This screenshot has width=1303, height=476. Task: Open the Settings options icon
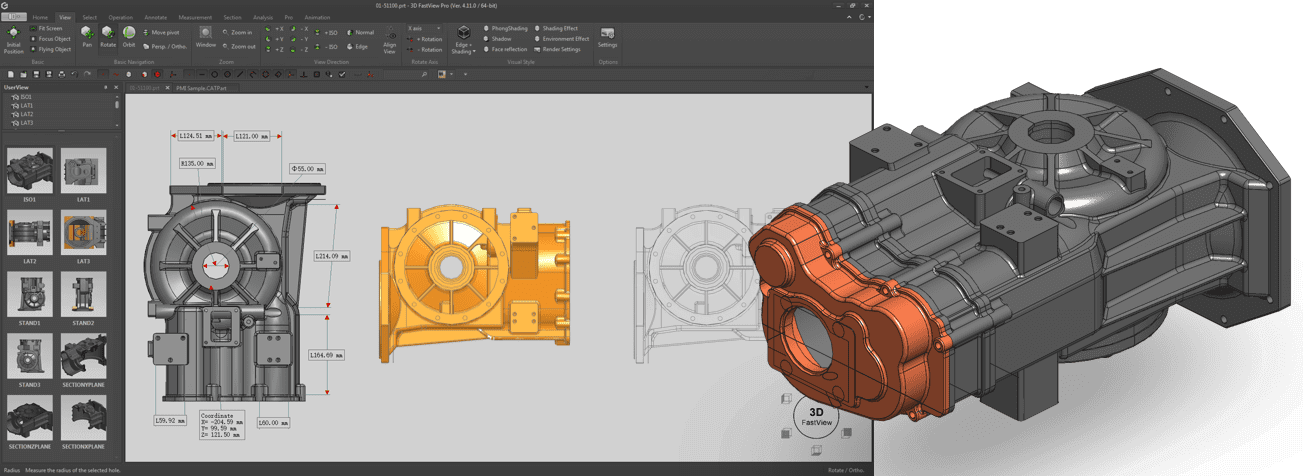coord(607,38)
